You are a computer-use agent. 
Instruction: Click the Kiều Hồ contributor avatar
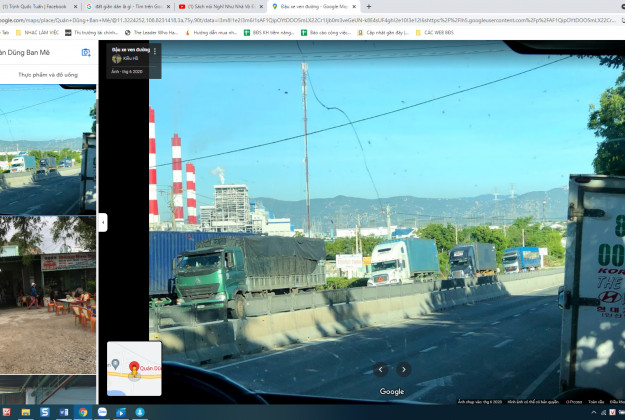(116, 59)
